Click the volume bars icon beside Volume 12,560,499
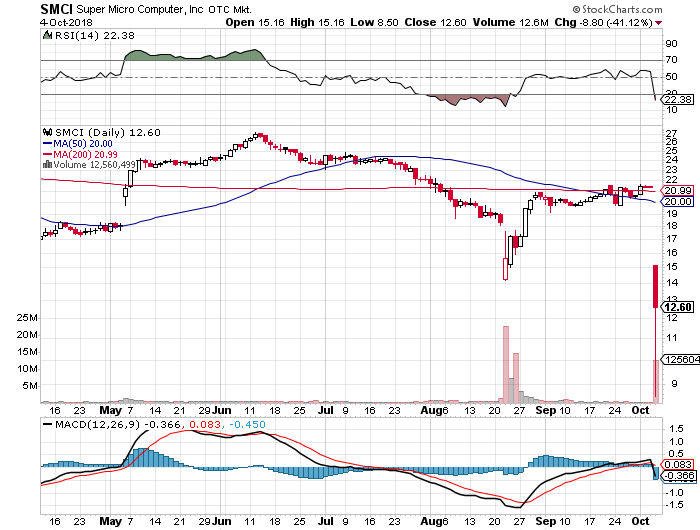This screenshot has width=700, height=530. (x=47, y=164)
